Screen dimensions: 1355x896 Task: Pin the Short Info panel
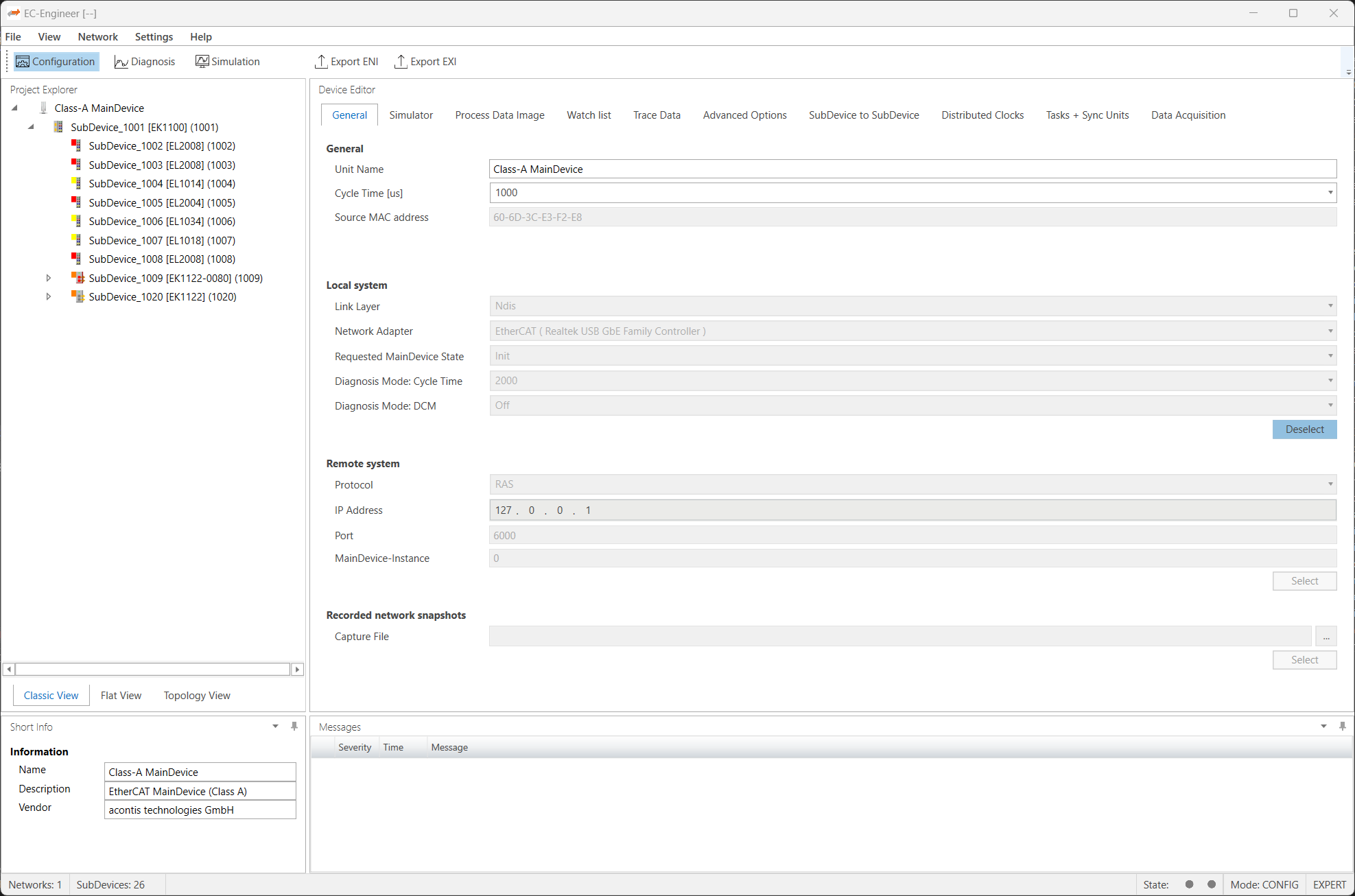pos(294,726)
